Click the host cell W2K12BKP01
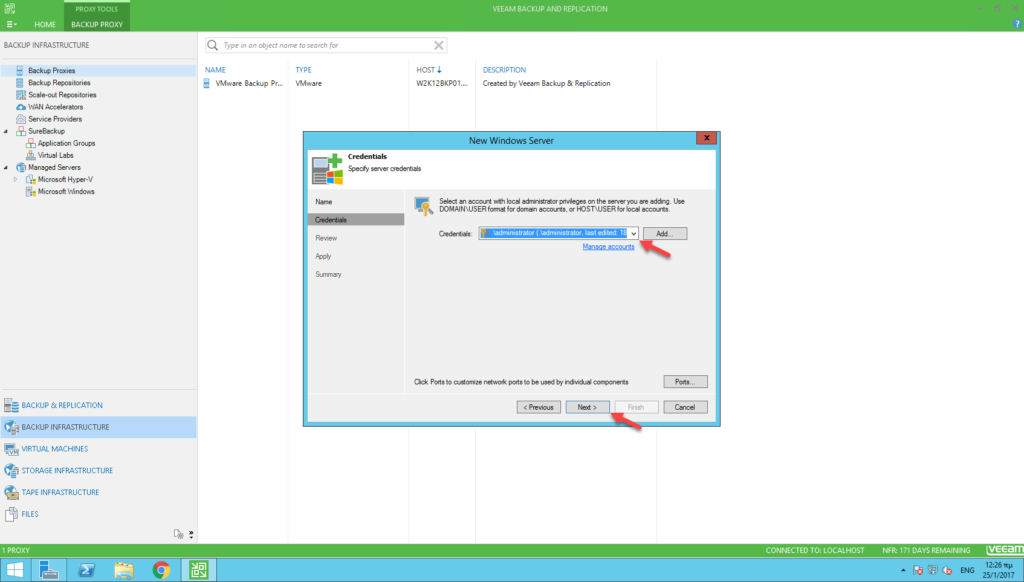The image size is (1024, 582). [442, 84]
